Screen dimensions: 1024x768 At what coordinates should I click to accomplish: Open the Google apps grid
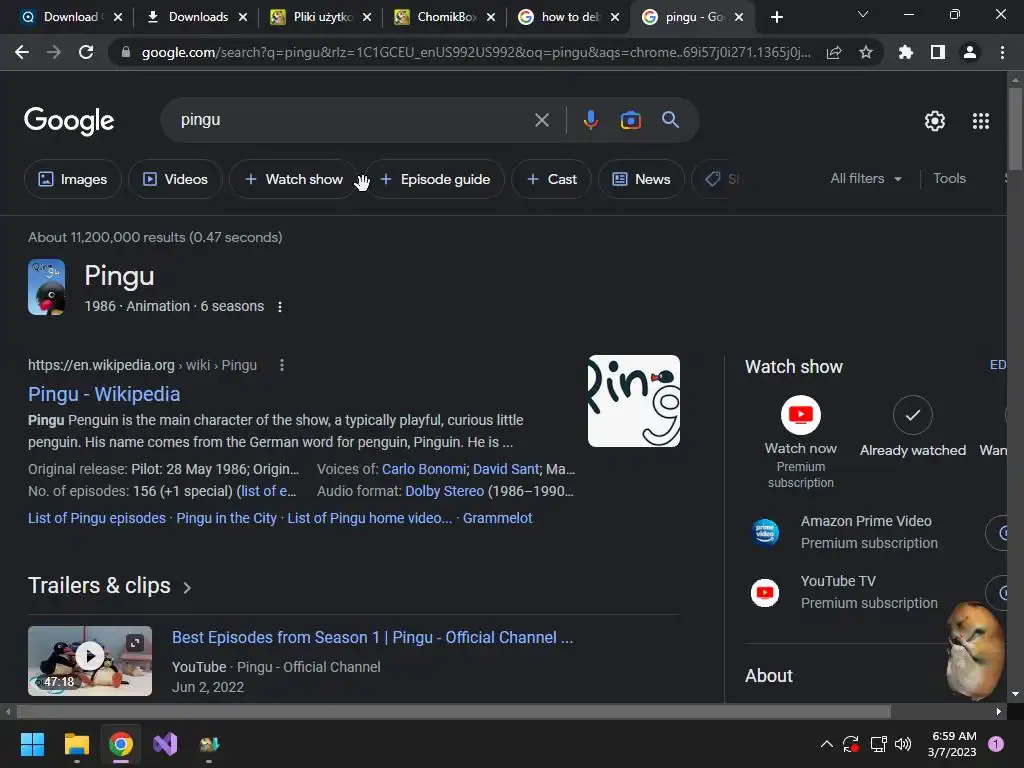point(981,121)
